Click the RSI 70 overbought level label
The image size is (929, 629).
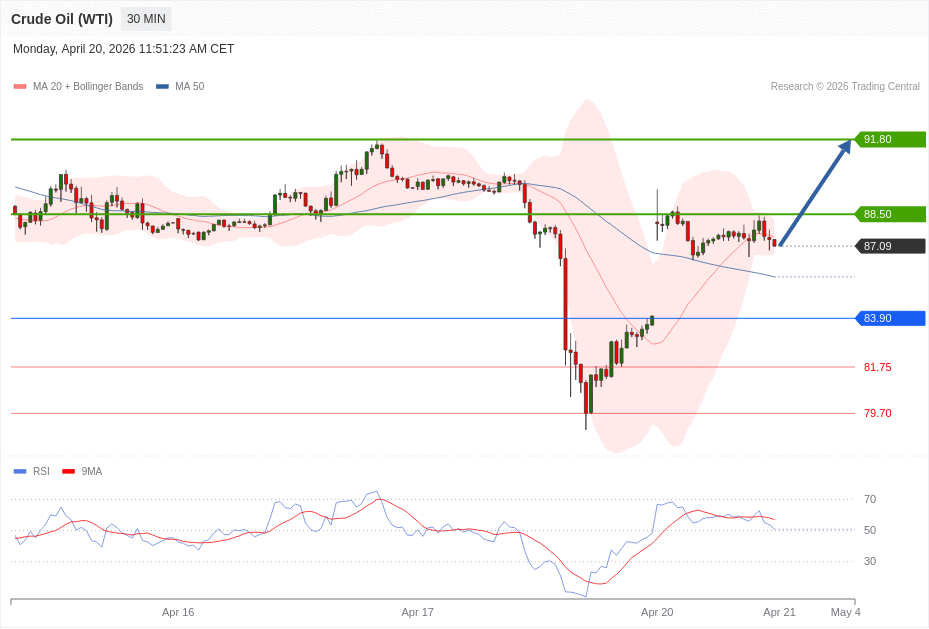click(869, 500)
